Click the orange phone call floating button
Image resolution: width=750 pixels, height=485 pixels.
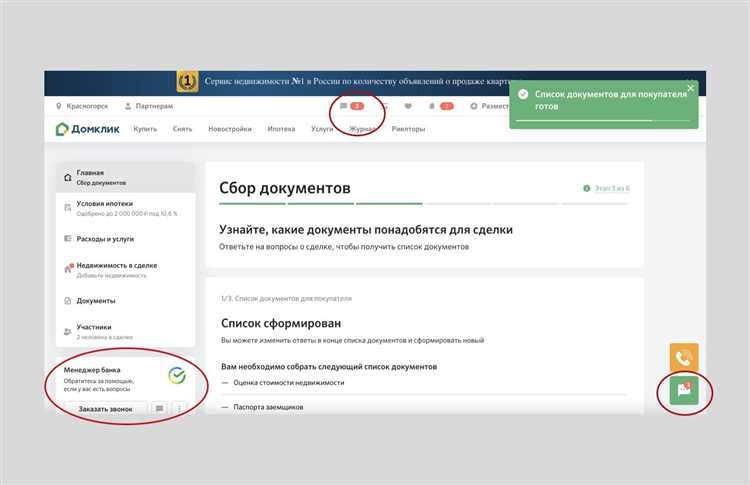pos(684,357)
